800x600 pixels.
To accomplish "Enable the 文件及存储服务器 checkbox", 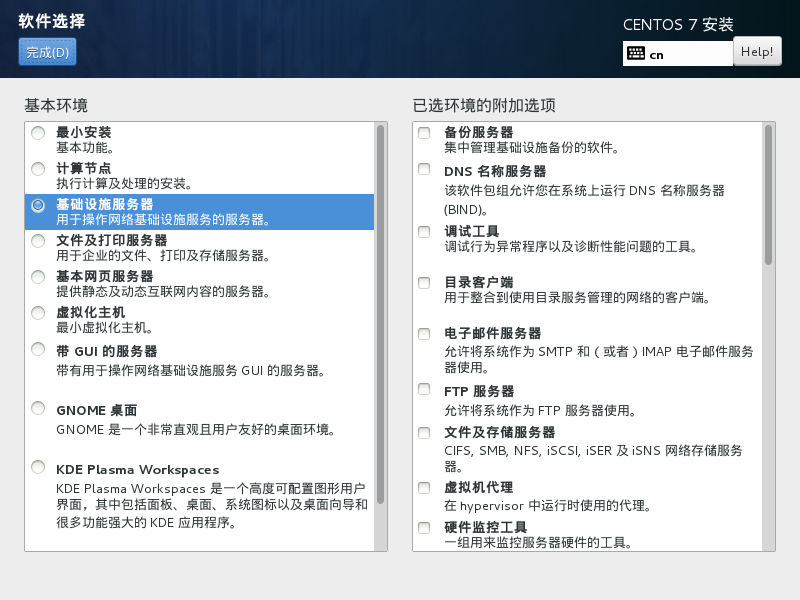I will pos(424,433).
